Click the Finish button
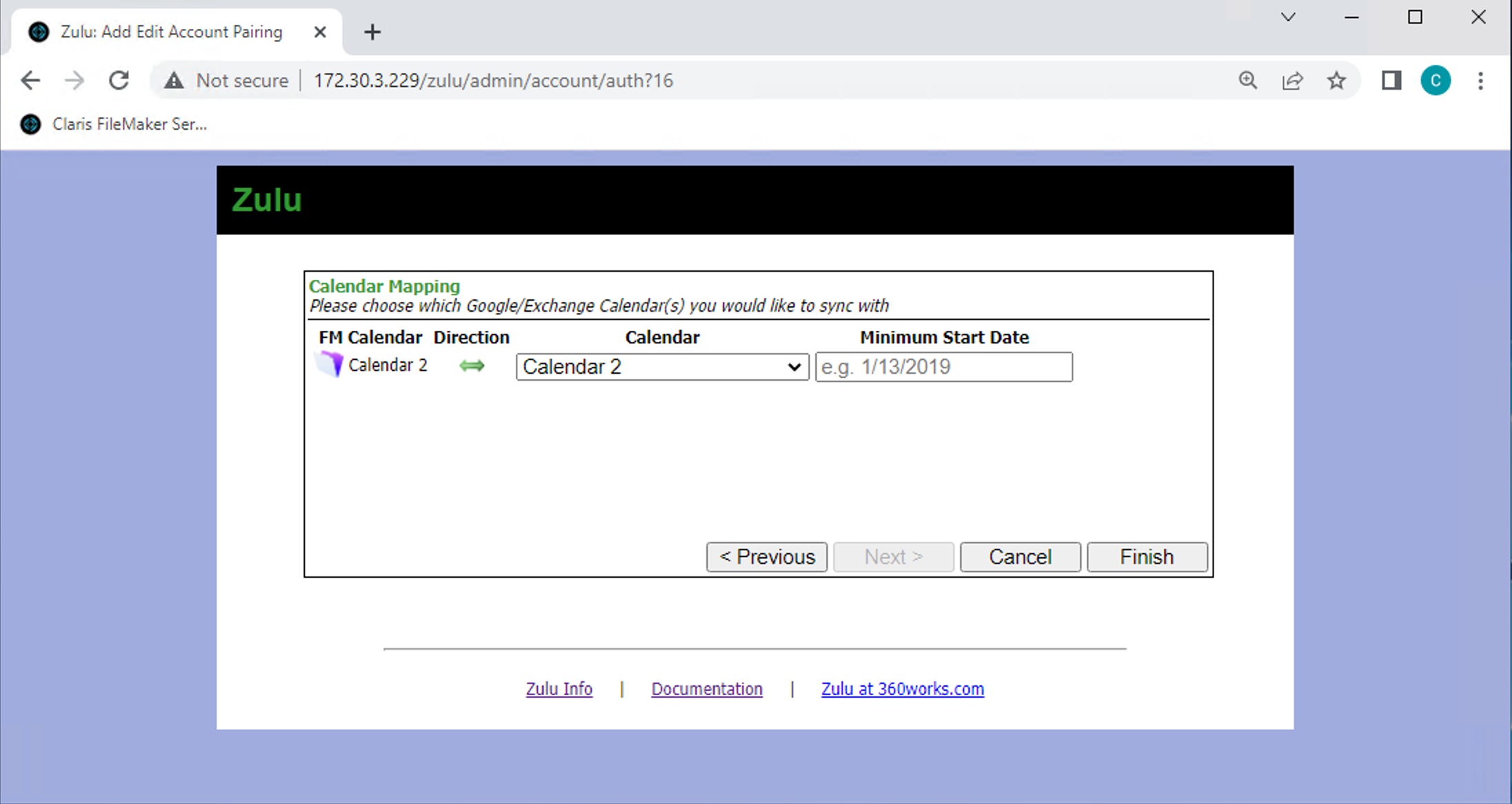The height and width of the screenshot is (804, 1512). point(1147,556)
